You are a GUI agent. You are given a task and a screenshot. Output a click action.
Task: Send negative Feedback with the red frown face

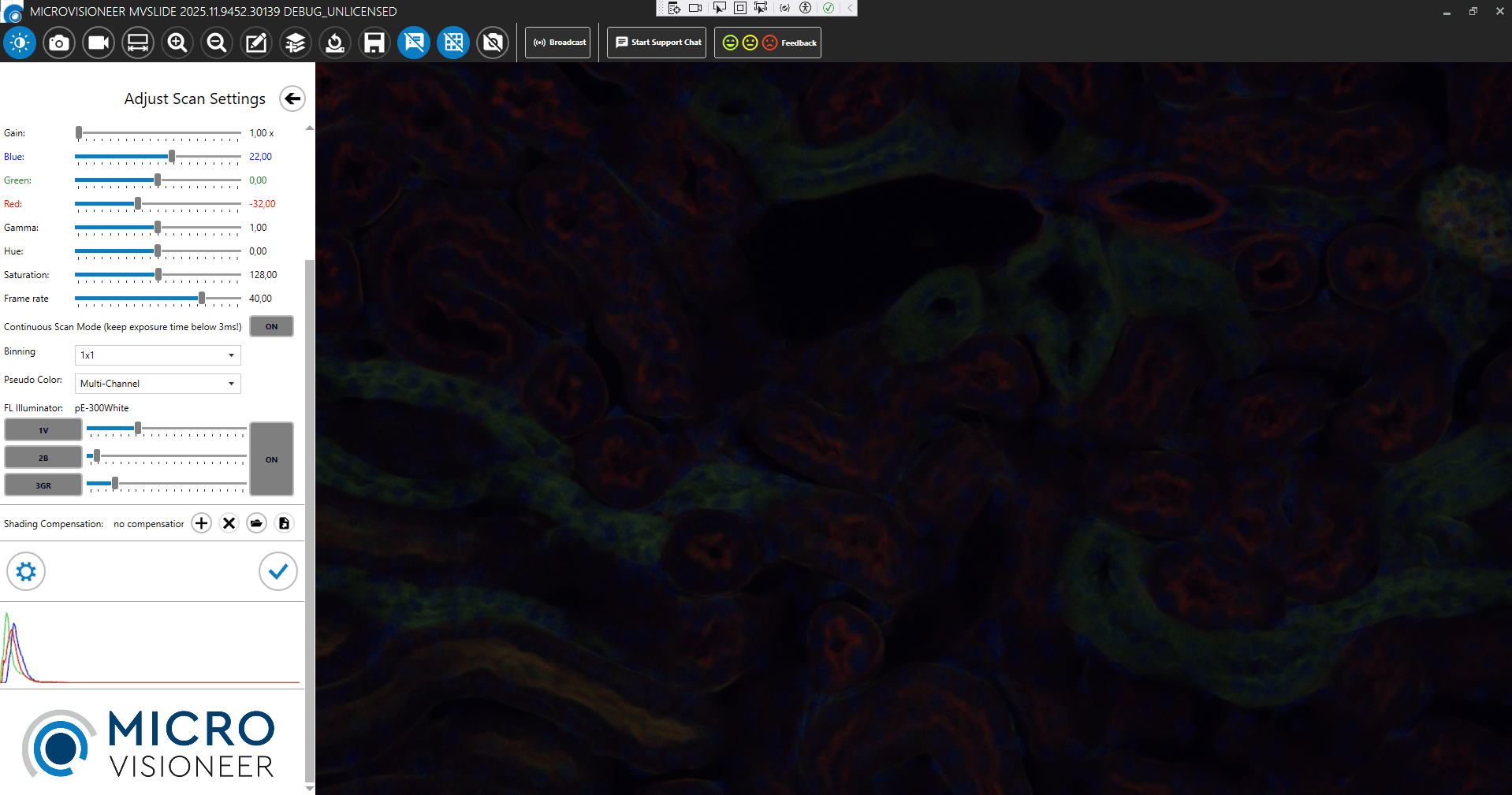point(769,43)
